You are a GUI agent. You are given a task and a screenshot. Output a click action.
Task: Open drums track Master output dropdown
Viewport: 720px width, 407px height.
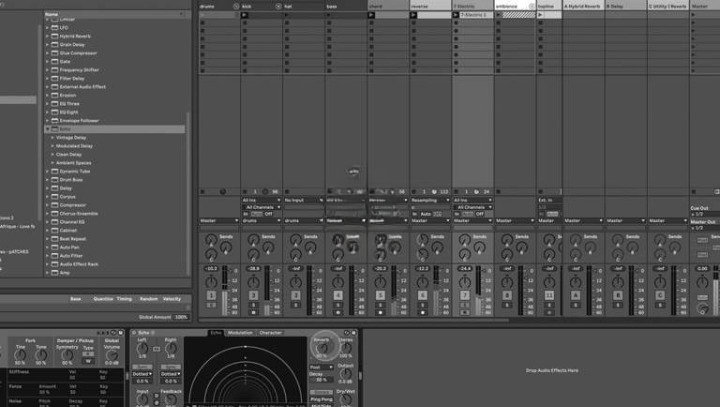[219, 221]
